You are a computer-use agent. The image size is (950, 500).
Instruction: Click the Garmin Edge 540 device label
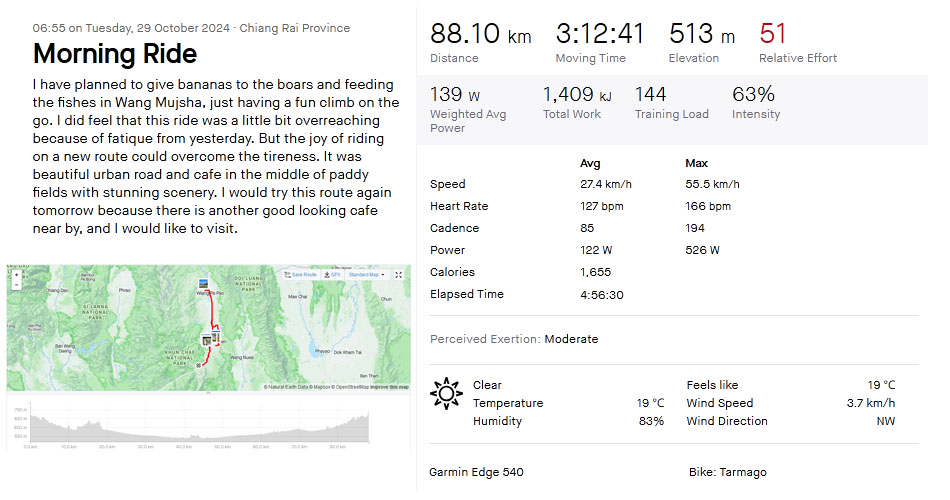tap(476, 472)
